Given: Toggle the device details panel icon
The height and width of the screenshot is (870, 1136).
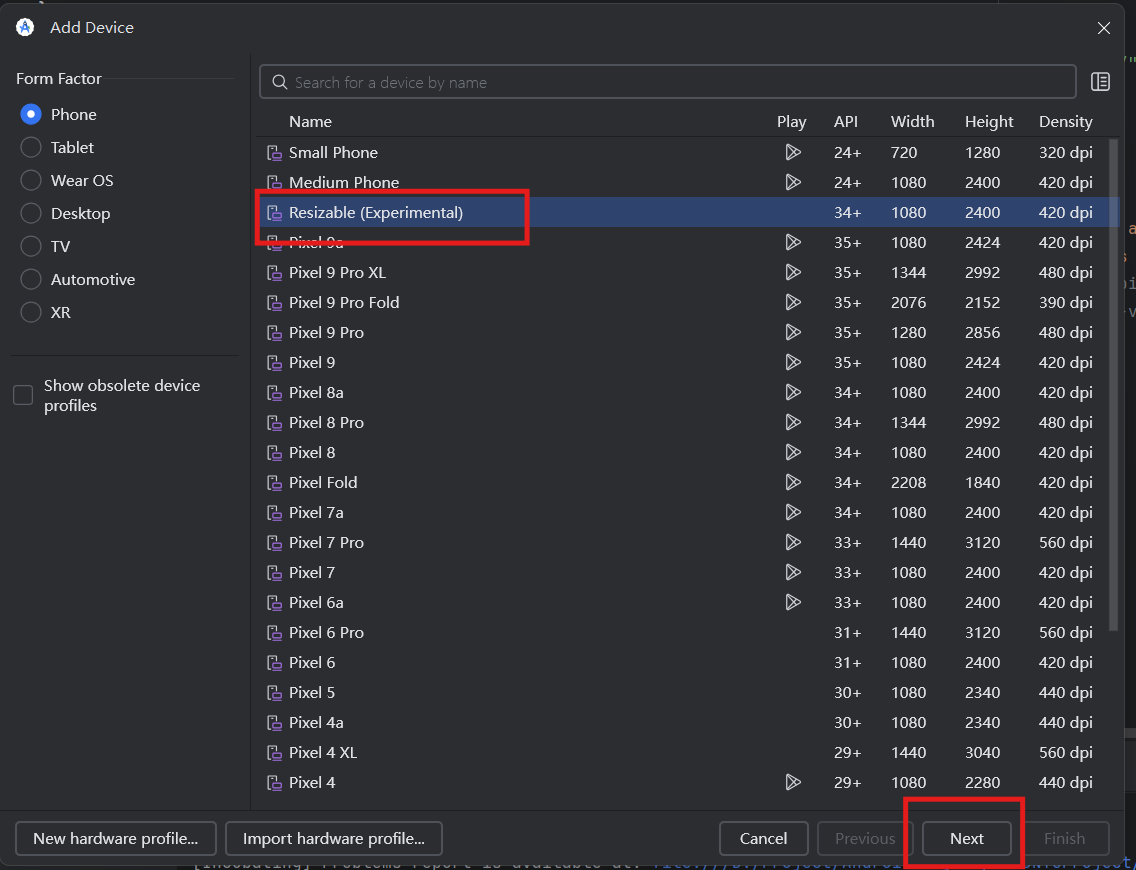Looking at the screenshot, I should [1100, 82].
